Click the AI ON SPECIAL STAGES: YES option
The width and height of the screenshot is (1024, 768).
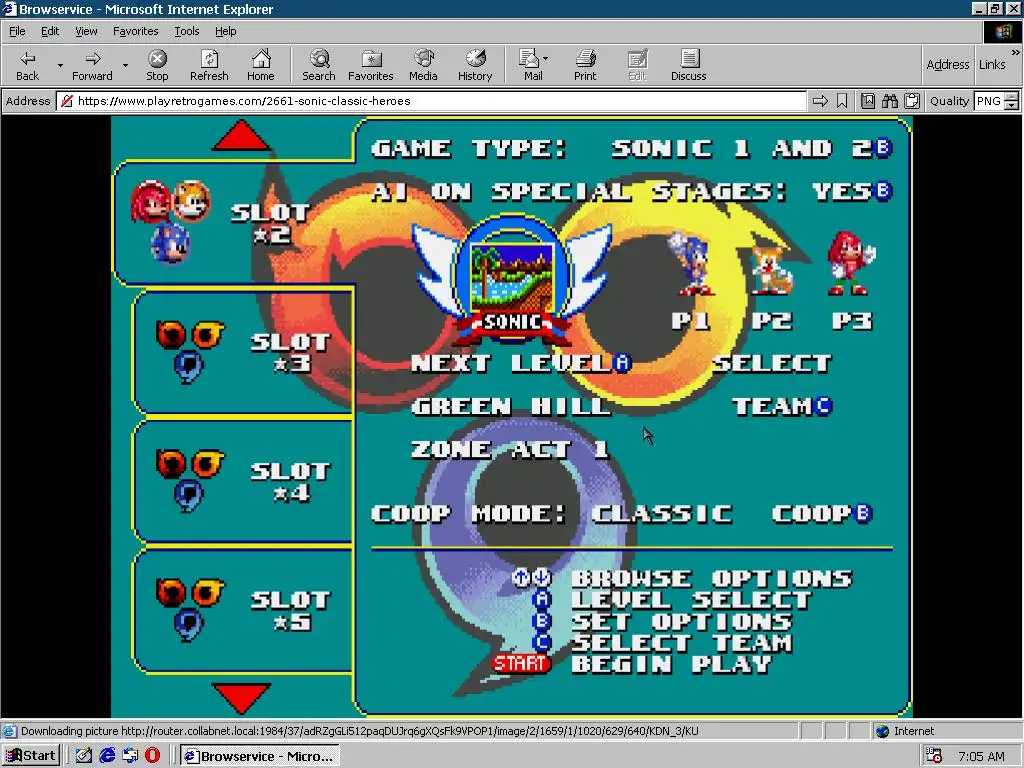(632, 191)
